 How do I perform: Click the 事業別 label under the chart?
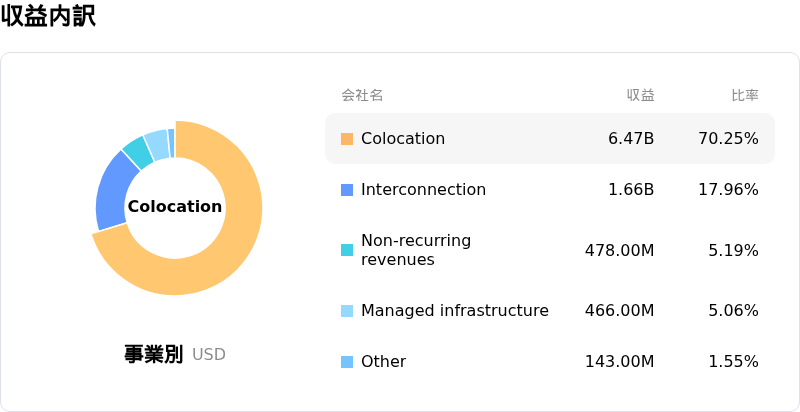[154, 354]
